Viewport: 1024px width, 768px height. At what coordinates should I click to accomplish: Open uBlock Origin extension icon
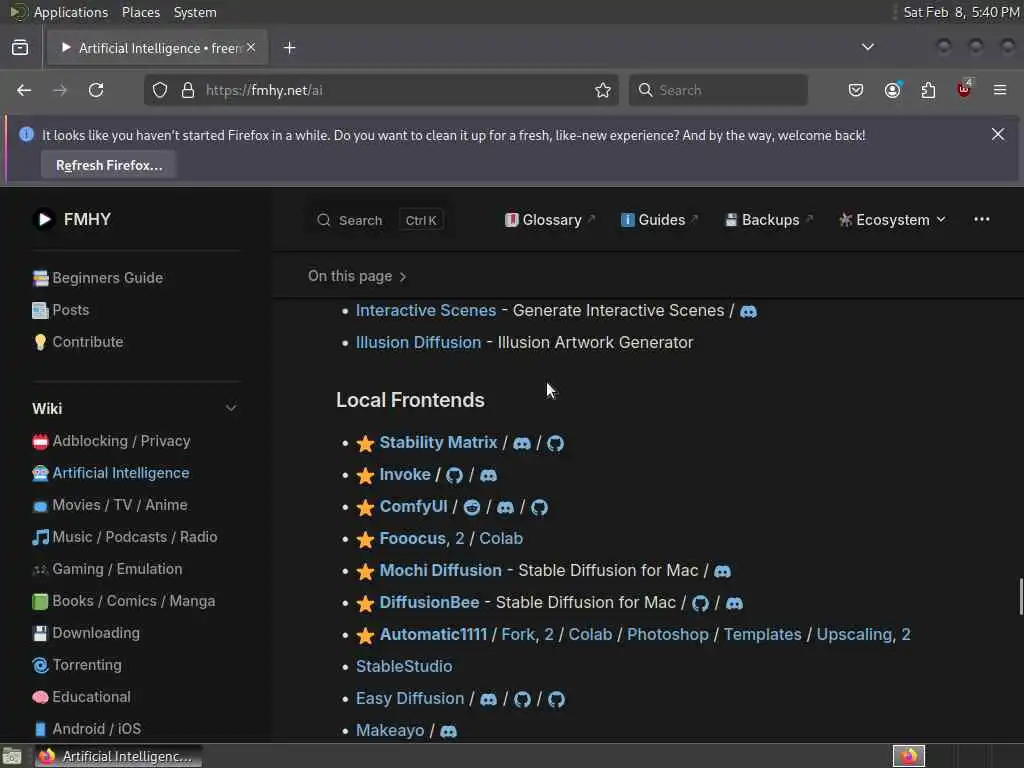(964, 89)
